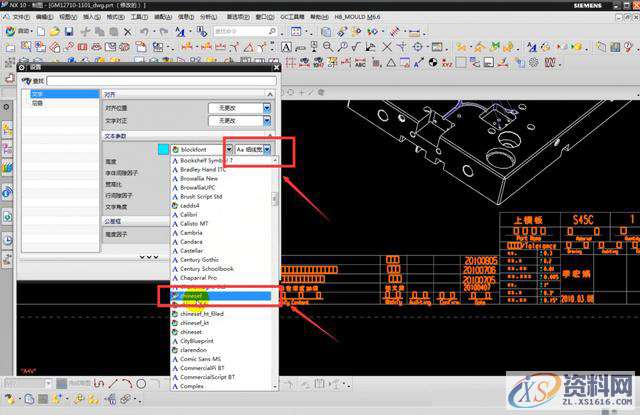Open the font width style dropdown

pyautogui.click(x=267, y=149)
